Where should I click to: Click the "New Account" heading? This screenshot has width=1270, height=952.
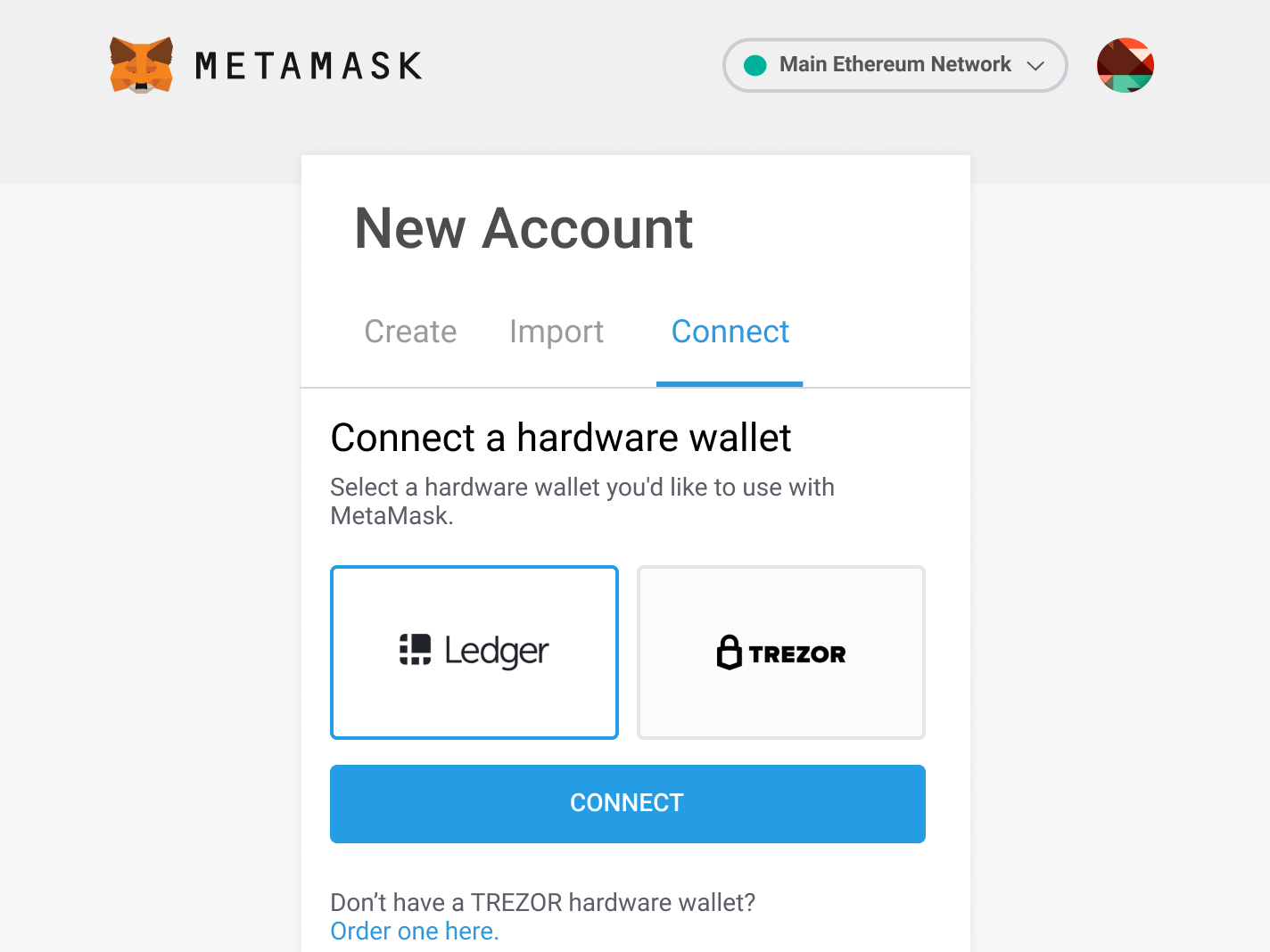coord(524,228)
